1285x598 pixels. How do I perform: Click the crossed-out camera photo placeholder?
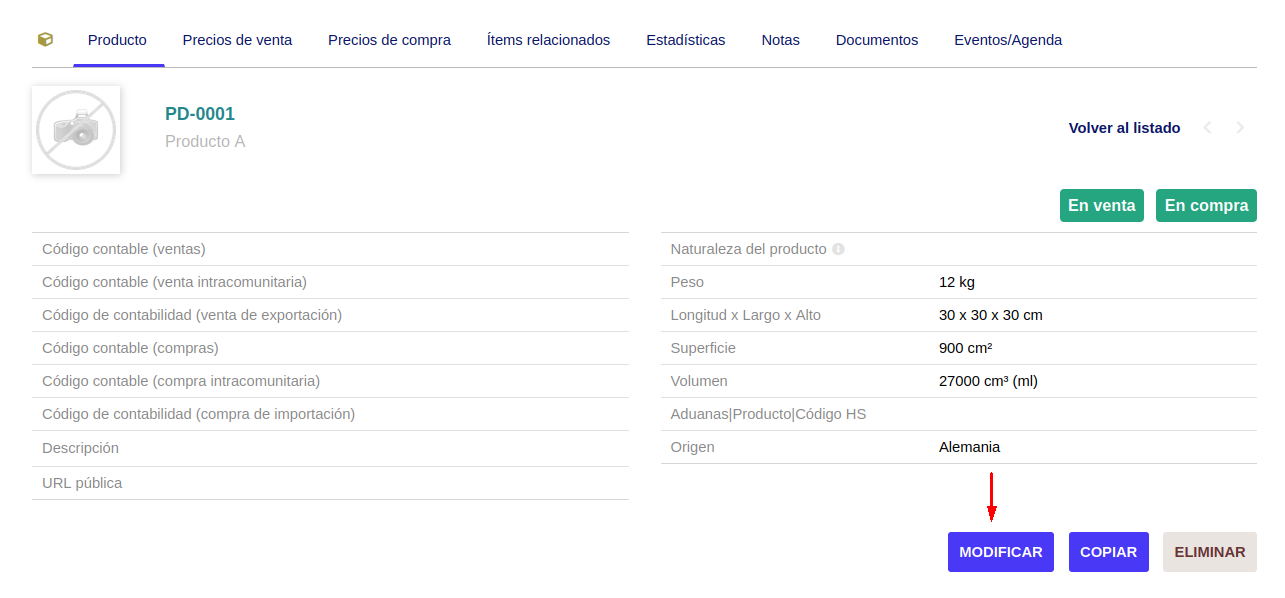76,129
